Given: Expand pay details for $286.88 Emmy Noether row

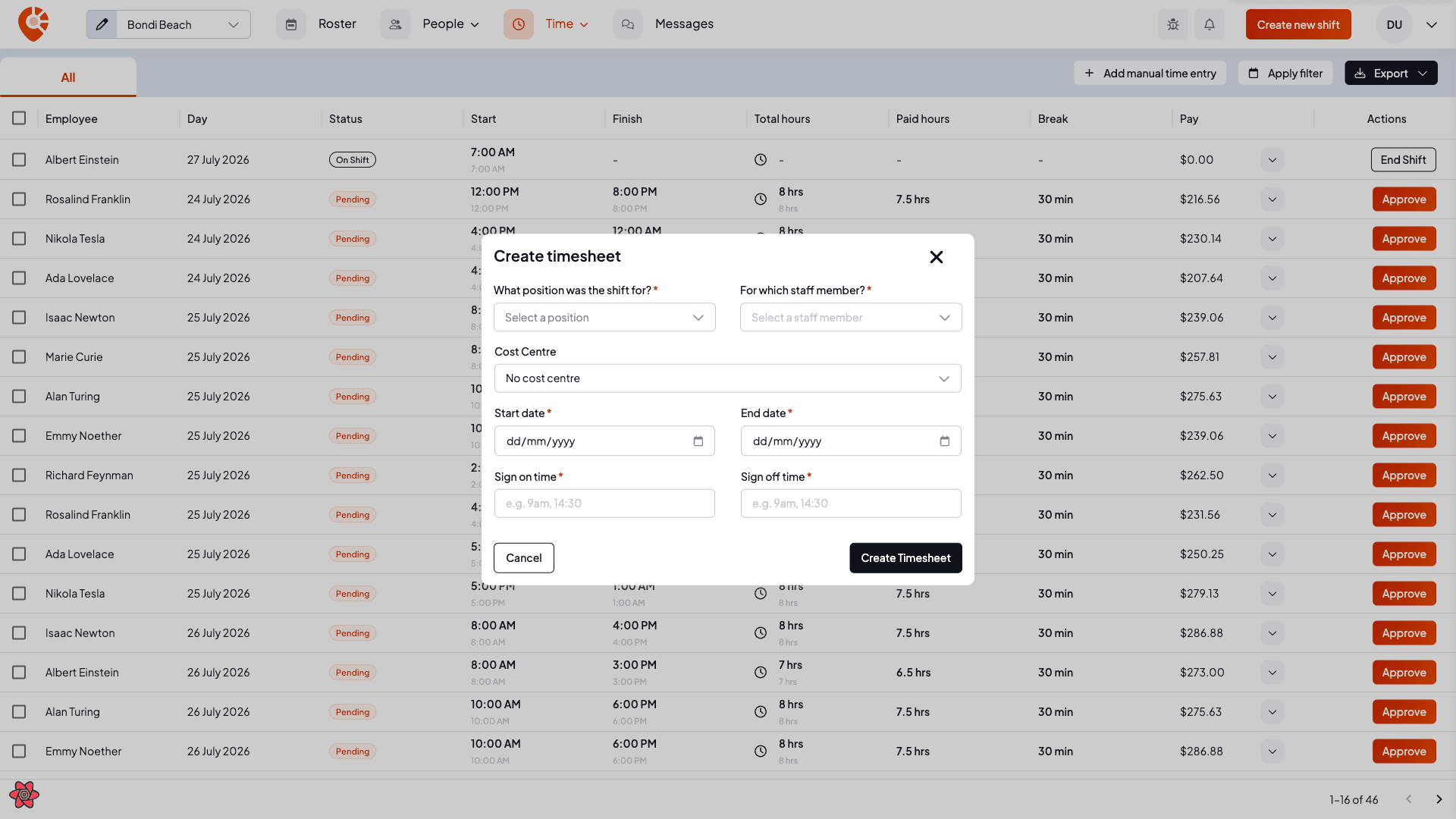Looking at the screenshot, I should click(1272, 752).
